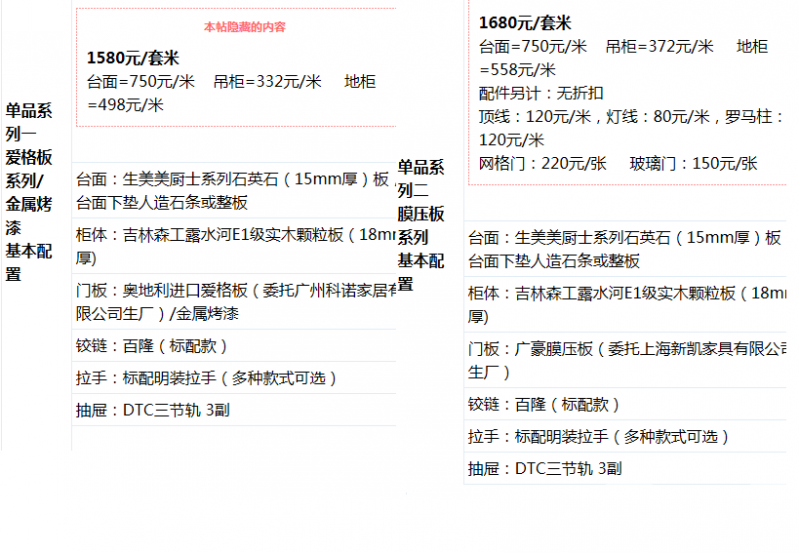Click the 1580元/套米 price text
This screenshot has width=799, height=553.
click(x=133, y=58)
